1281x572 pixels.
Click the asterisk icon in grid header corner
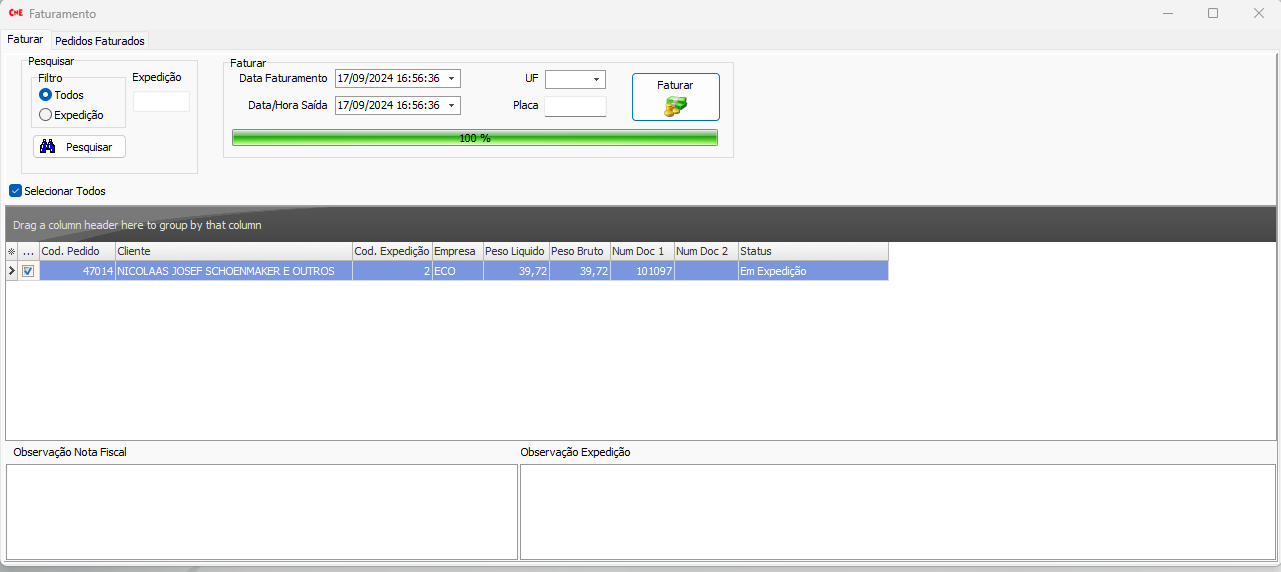(12, 251)
